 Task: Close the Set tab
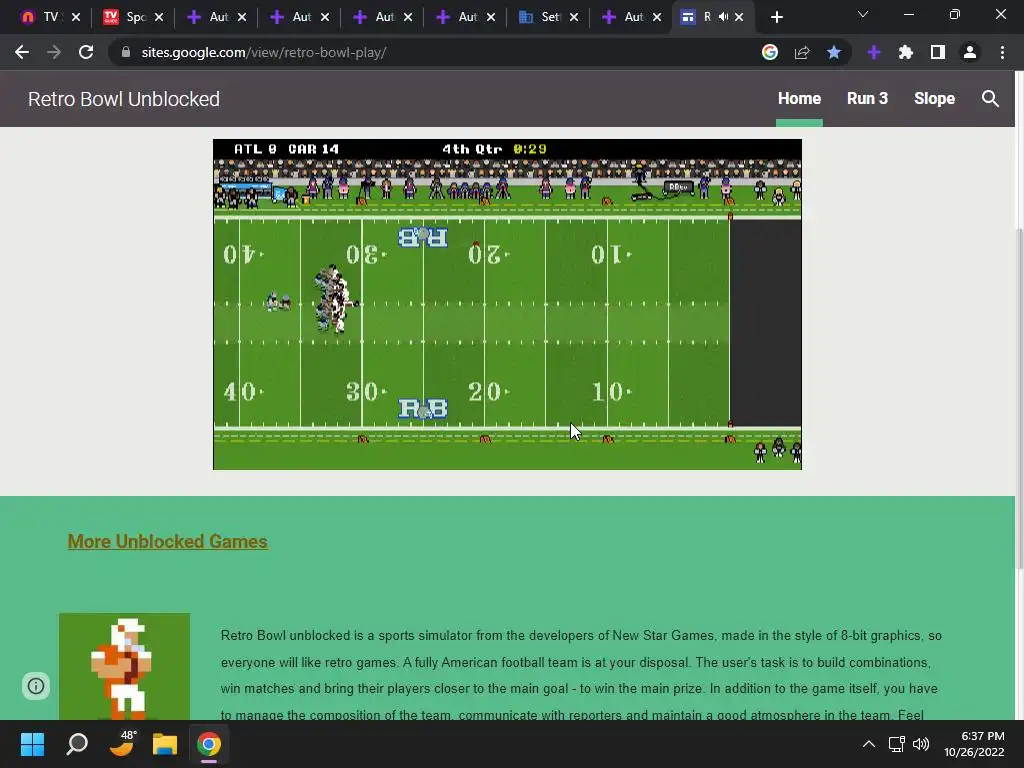[x=574, y=17]
